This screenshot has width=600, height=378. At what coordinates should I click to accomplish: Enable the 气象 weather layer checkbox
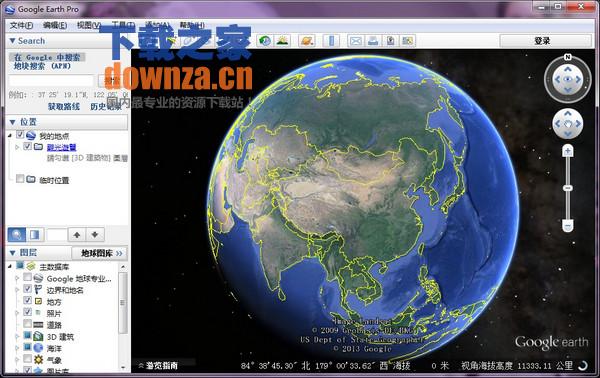point(28,358)
